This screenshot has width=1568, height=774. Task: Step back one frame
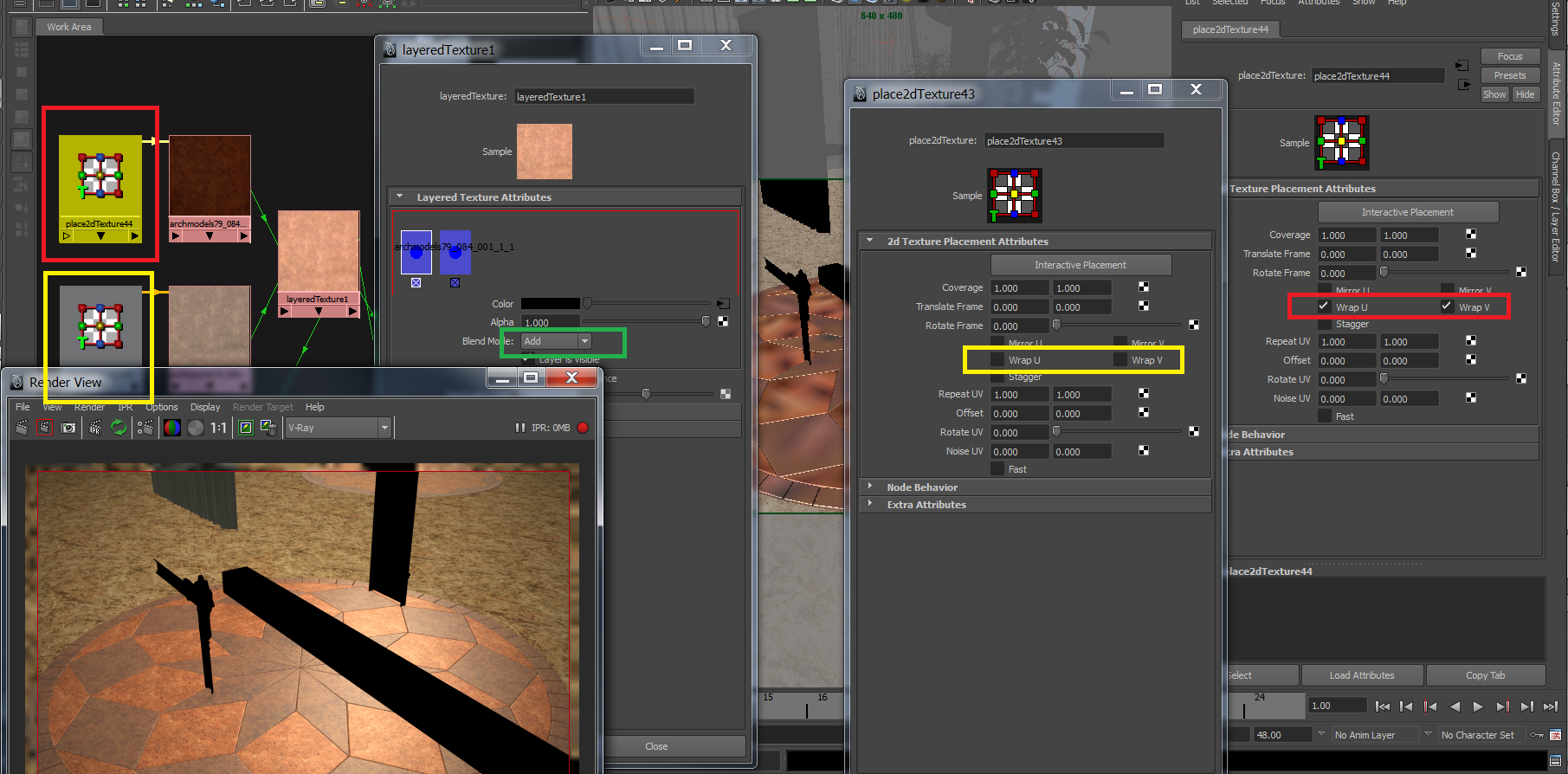(1407, 706)
